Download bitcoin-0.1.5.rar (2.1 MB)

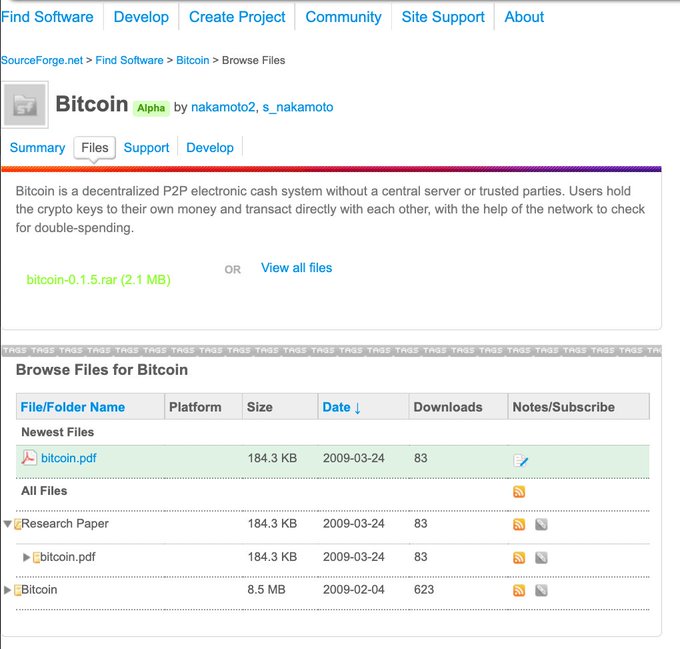(x=98, y=280)
